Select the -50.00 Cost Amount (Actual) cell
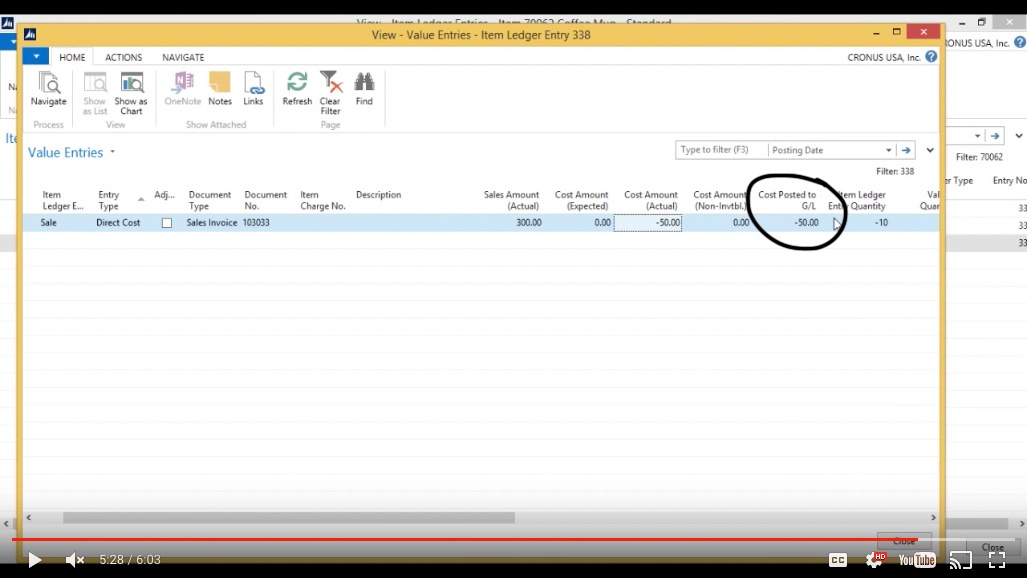1027x578 pixels. [x=648, y=223]
